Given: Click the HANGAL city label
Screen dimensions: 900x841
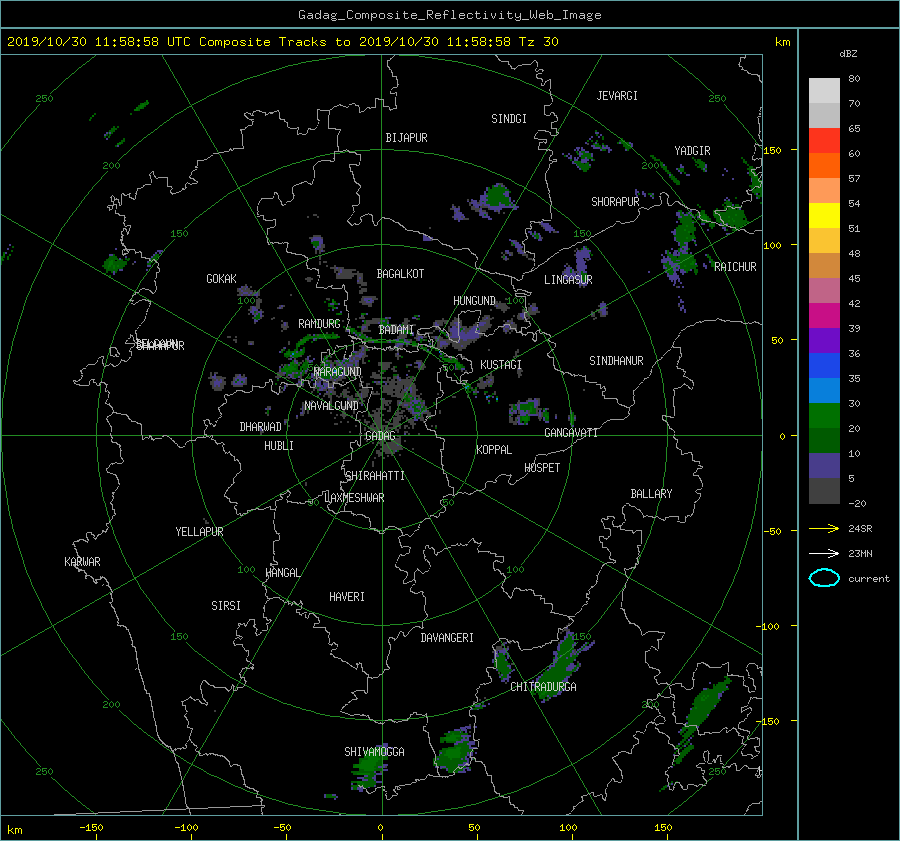Looking at the screenshot, I should (282, 573).
